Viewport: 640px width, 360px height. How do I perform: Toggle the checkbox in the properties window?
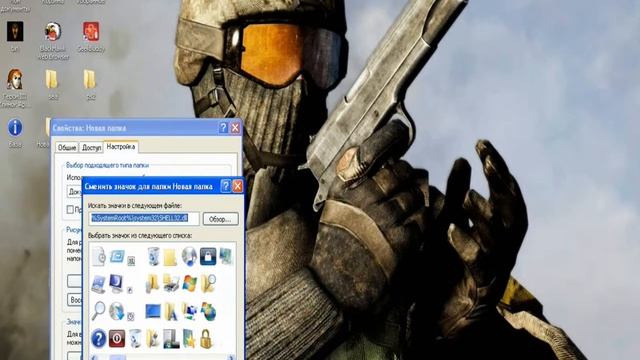tap(70, 209)
